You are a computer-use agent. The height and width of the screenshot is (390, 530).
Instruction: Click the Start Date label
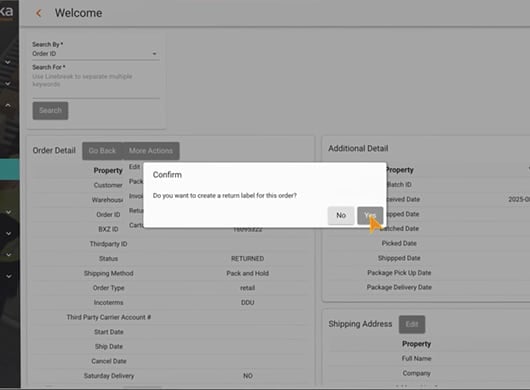(109, 332)
